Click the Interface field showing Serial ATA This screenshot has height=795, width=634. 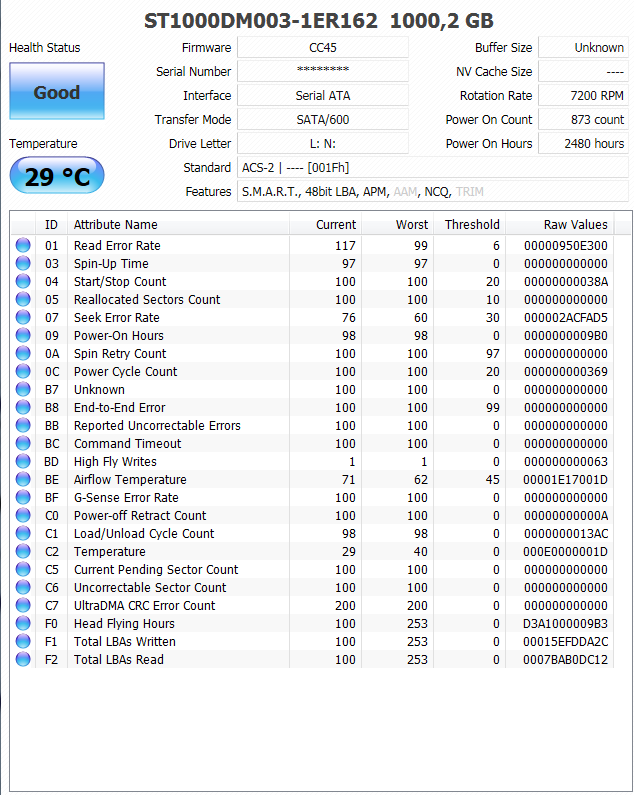coord(323,95)
